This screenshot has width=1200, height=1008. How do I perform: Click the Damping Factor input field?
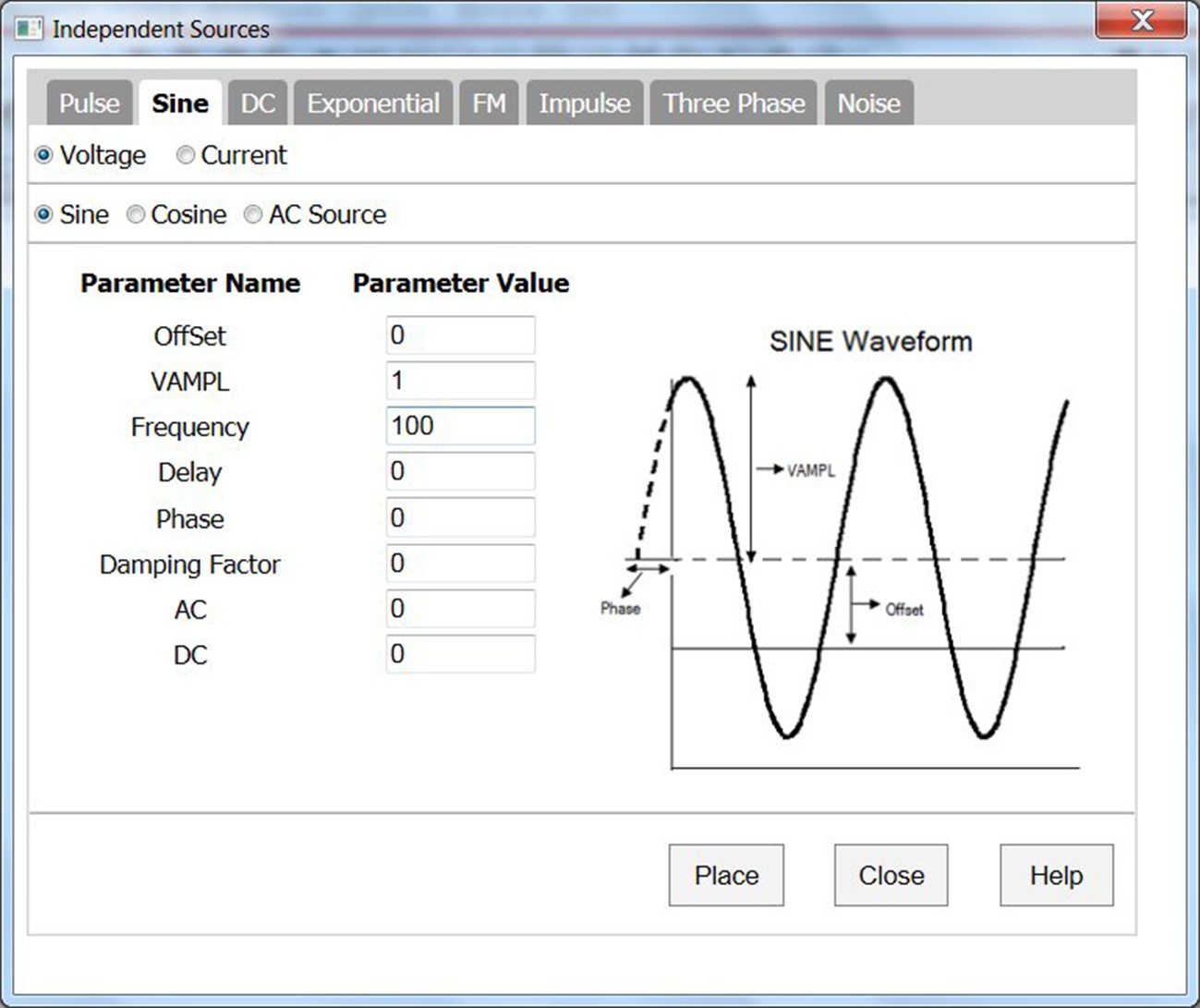click(x=460, y=564)
